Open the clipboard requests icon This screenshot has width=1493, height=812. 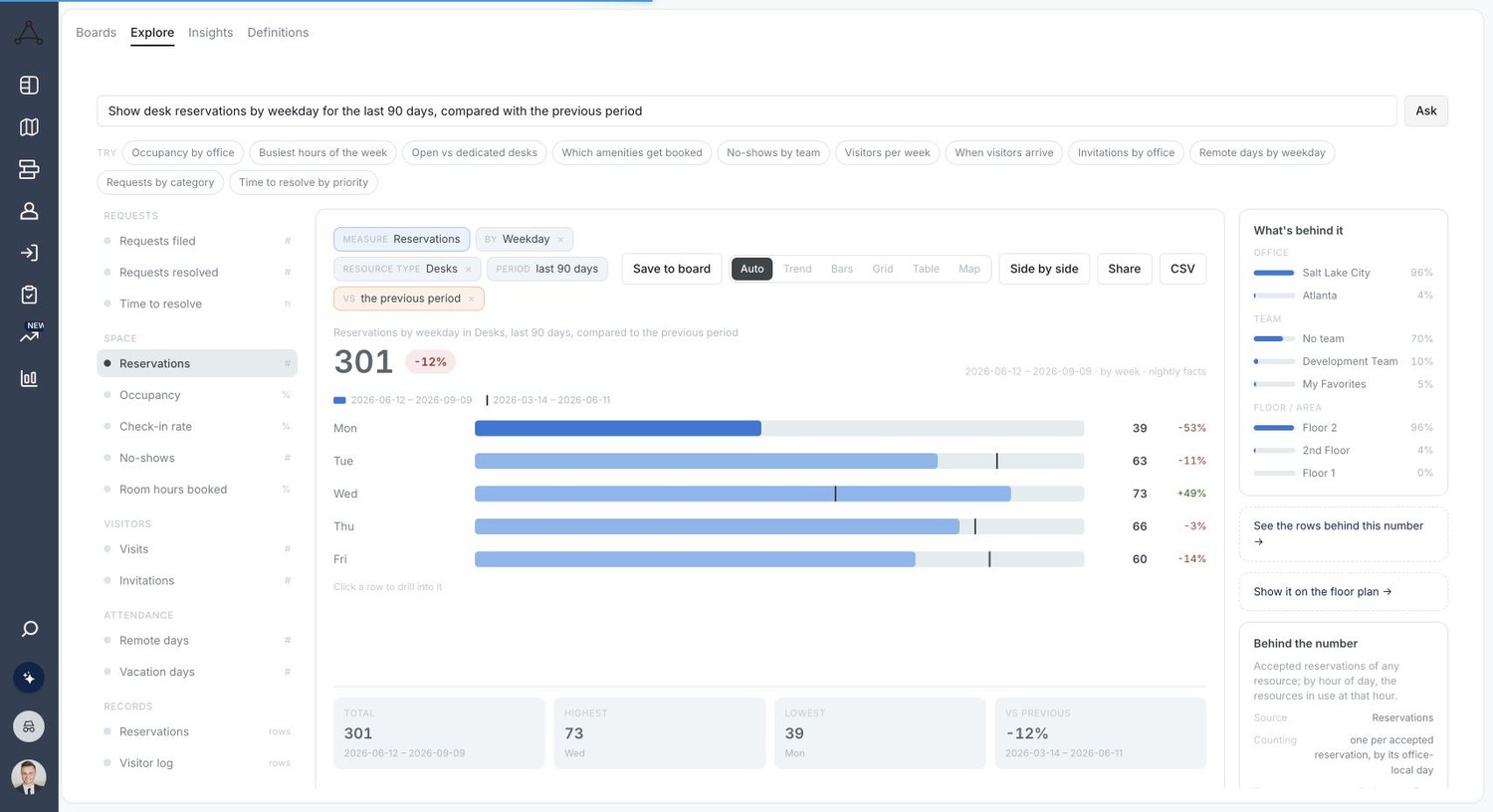coord(29,295)
